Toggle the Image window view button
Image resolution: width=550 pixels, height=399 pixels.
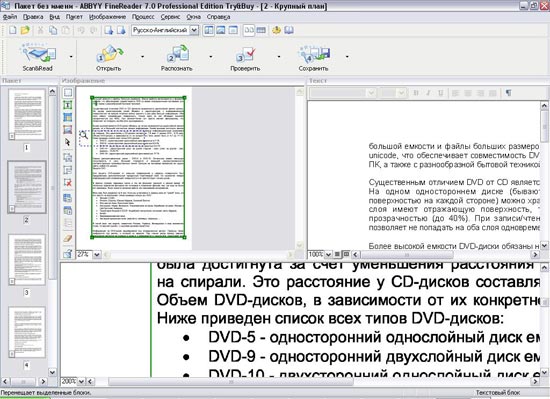tap(221, 30)
